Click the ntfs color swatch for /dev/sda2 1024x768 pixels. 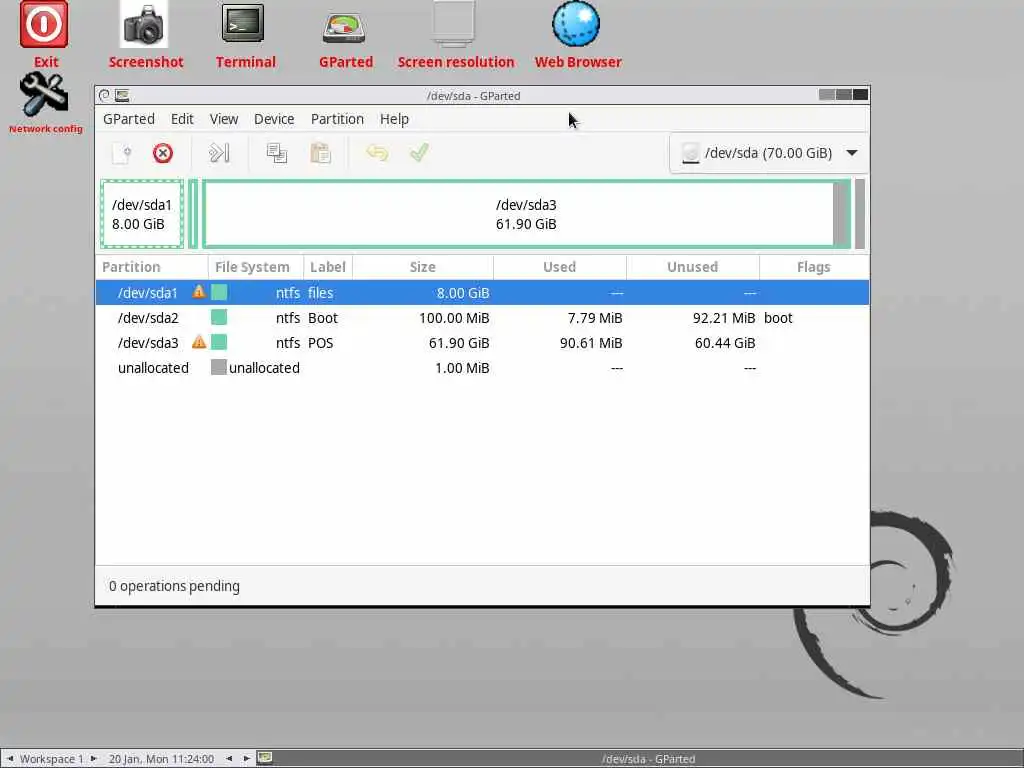click(219, 317)
